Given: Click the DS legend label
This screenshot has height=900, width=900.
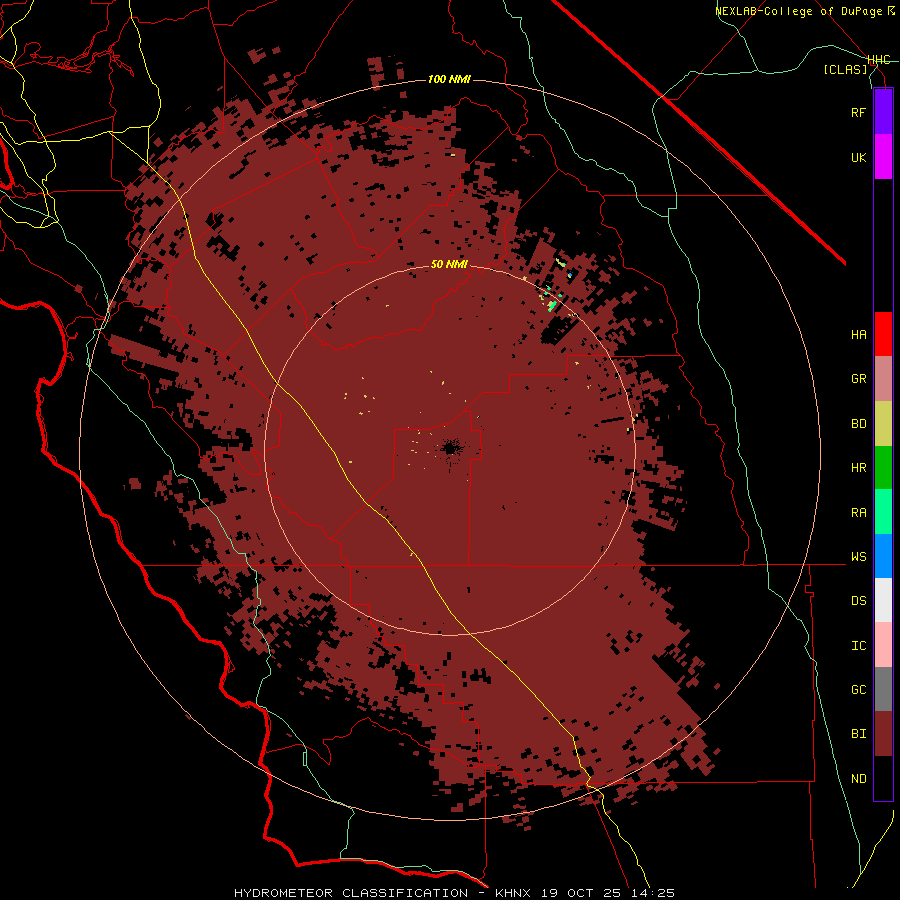Looking at the screenshot, I should pos(858,601).
